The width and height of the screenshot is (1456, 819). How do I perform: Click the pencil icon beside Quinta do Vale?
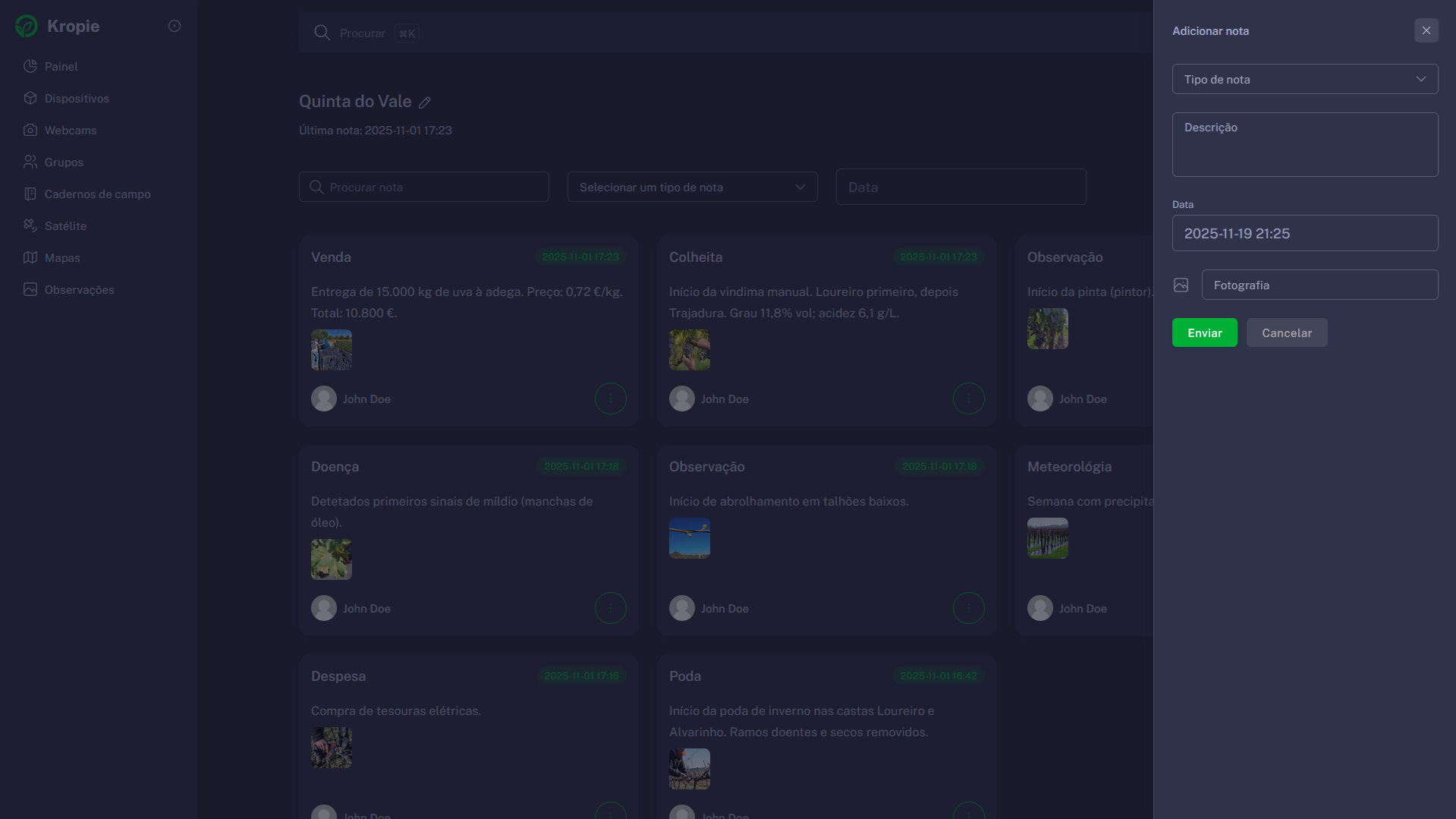(x=425, y=102)
